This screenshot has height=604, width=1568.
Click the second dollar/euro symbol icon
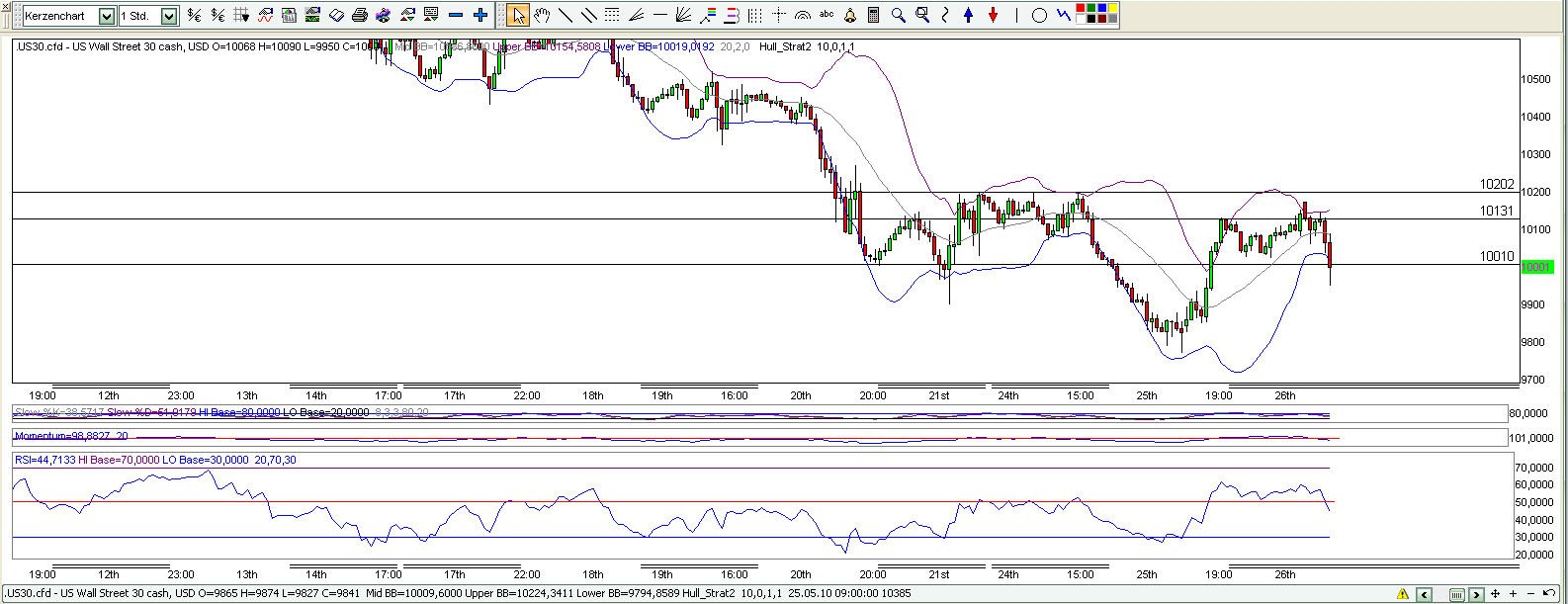click(218, 15)
